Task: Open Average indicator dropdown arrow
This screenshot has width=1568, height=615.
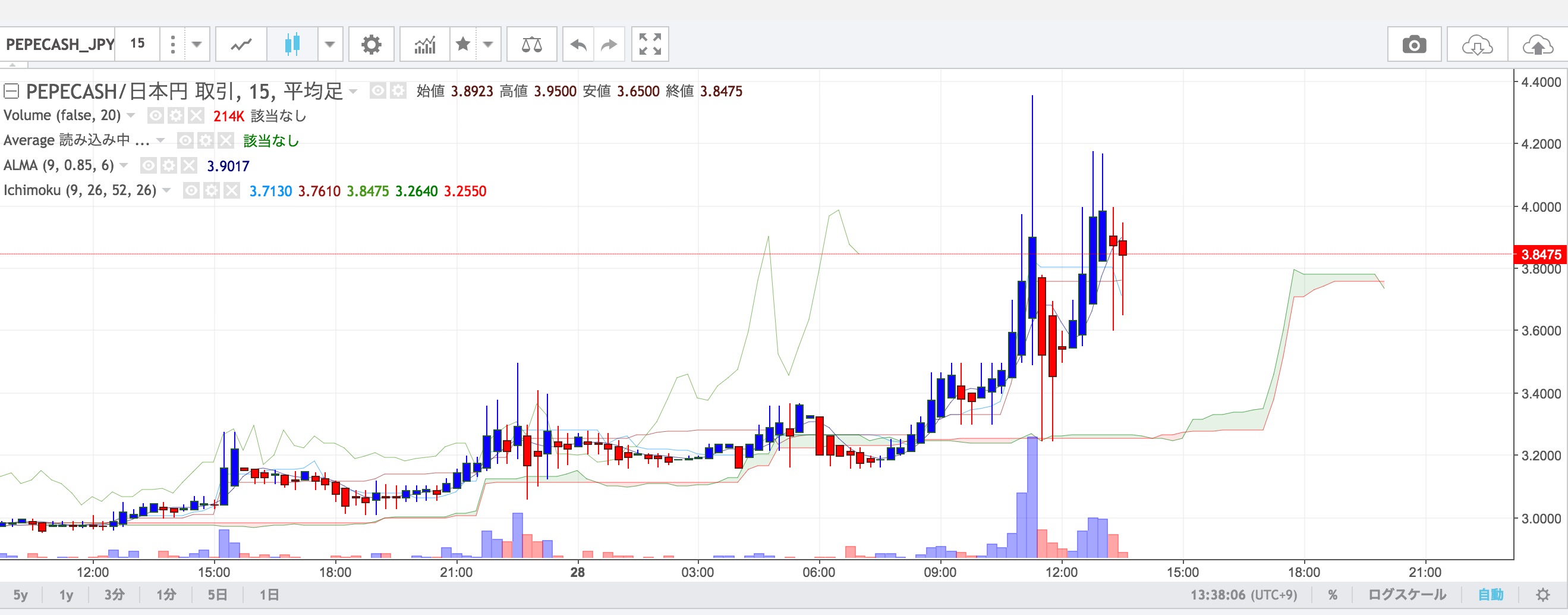Action: click(x=160, y=140)
